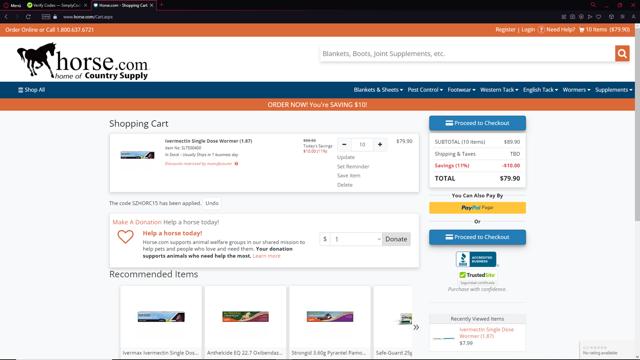Decrease quantity with the minus button
Screen dimensions: 640x360
point(344,144)
